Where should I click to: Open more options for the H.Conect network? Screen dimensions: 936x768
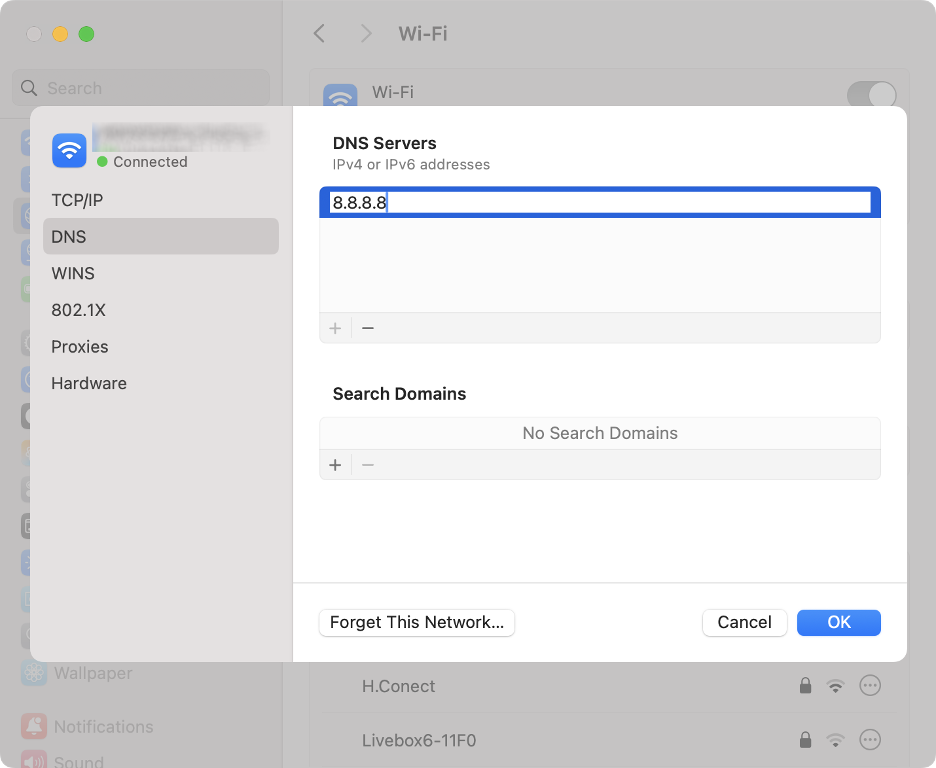click(870, 686)
